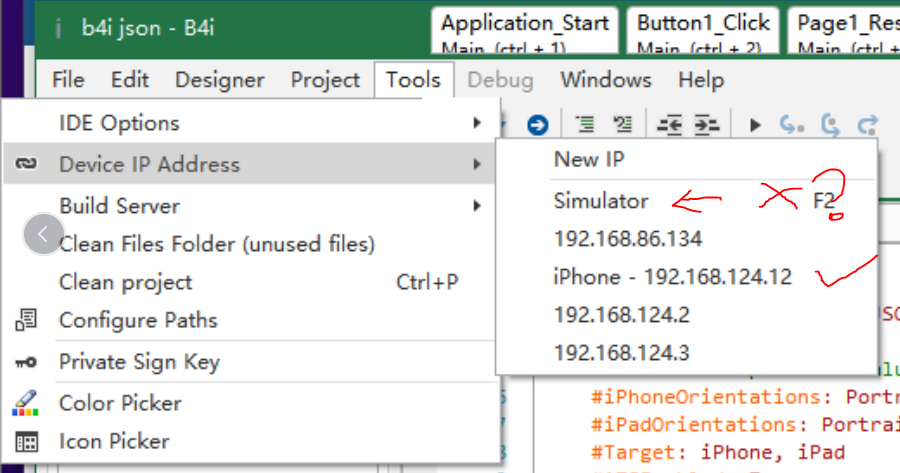
Task: Choose Simulator as the device
Action: 601,201
